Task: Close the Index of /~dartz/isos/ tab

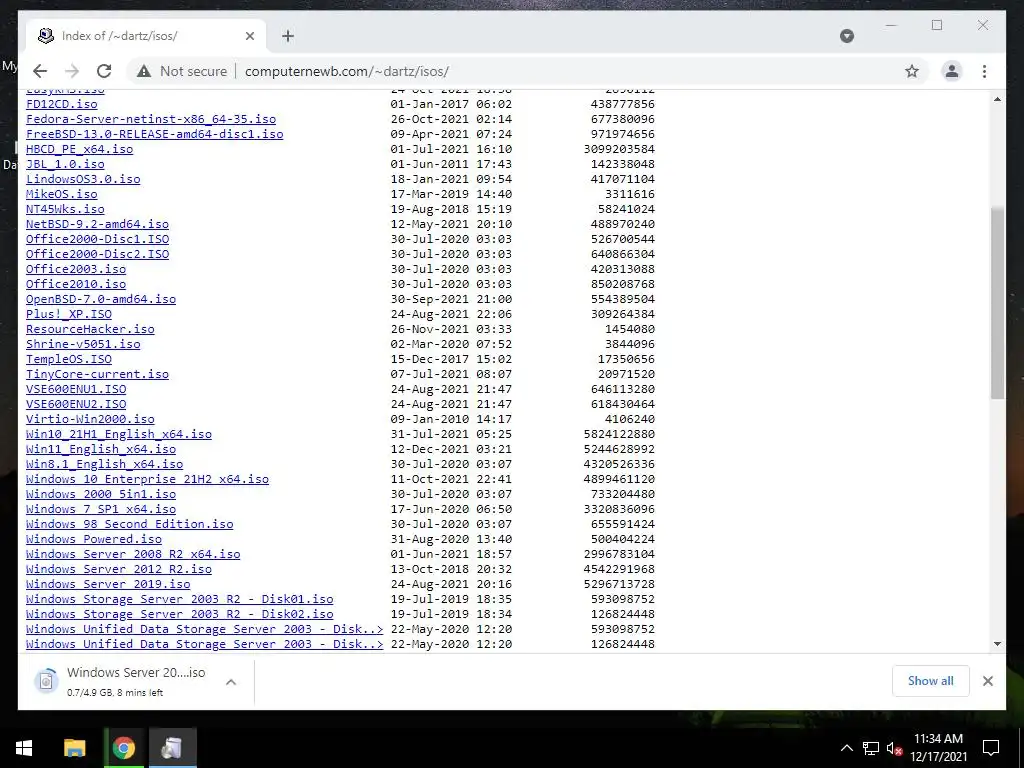Action: [249, 36]
